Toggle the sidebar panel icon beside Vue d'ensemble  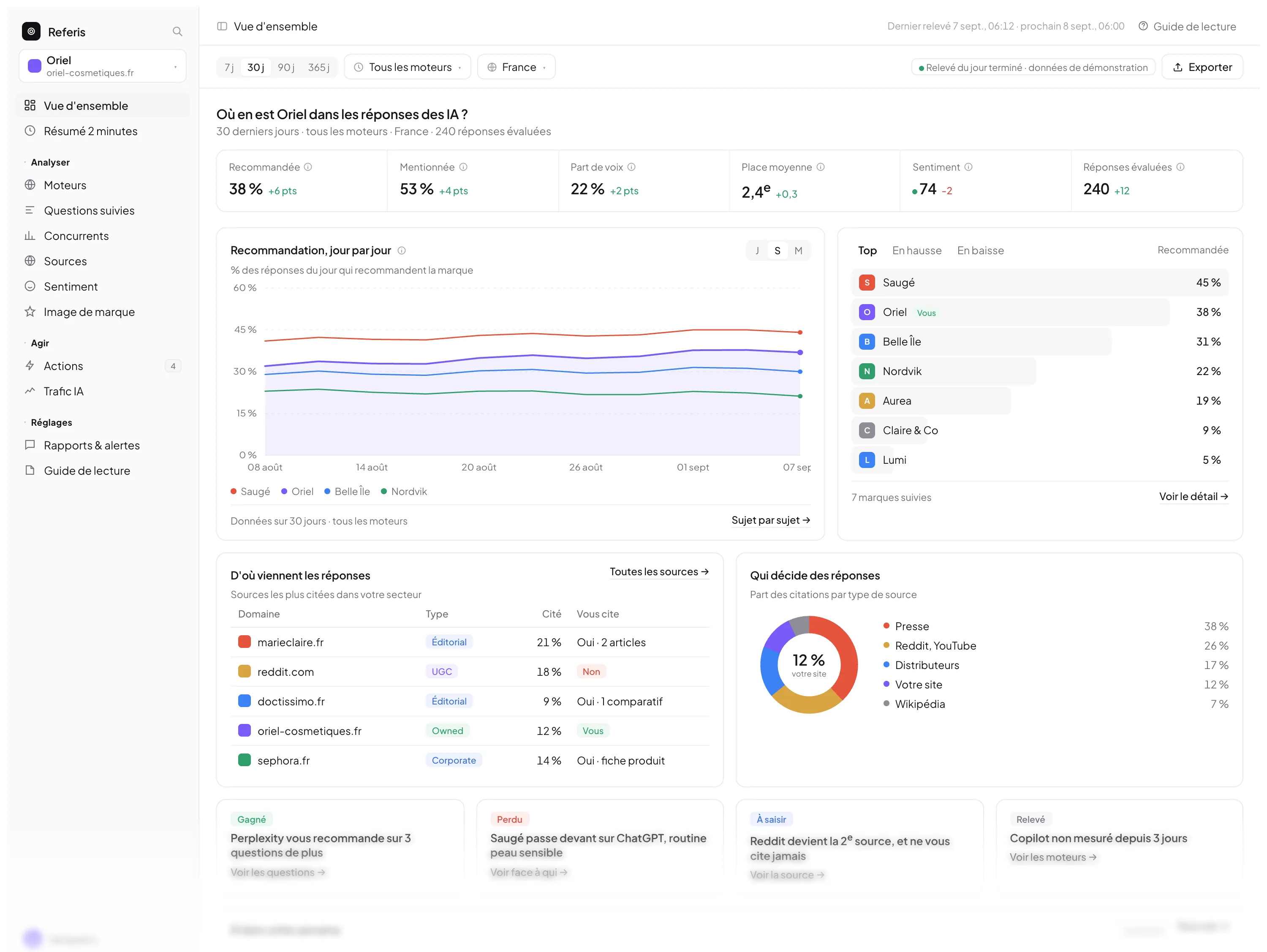click(222, 26)
